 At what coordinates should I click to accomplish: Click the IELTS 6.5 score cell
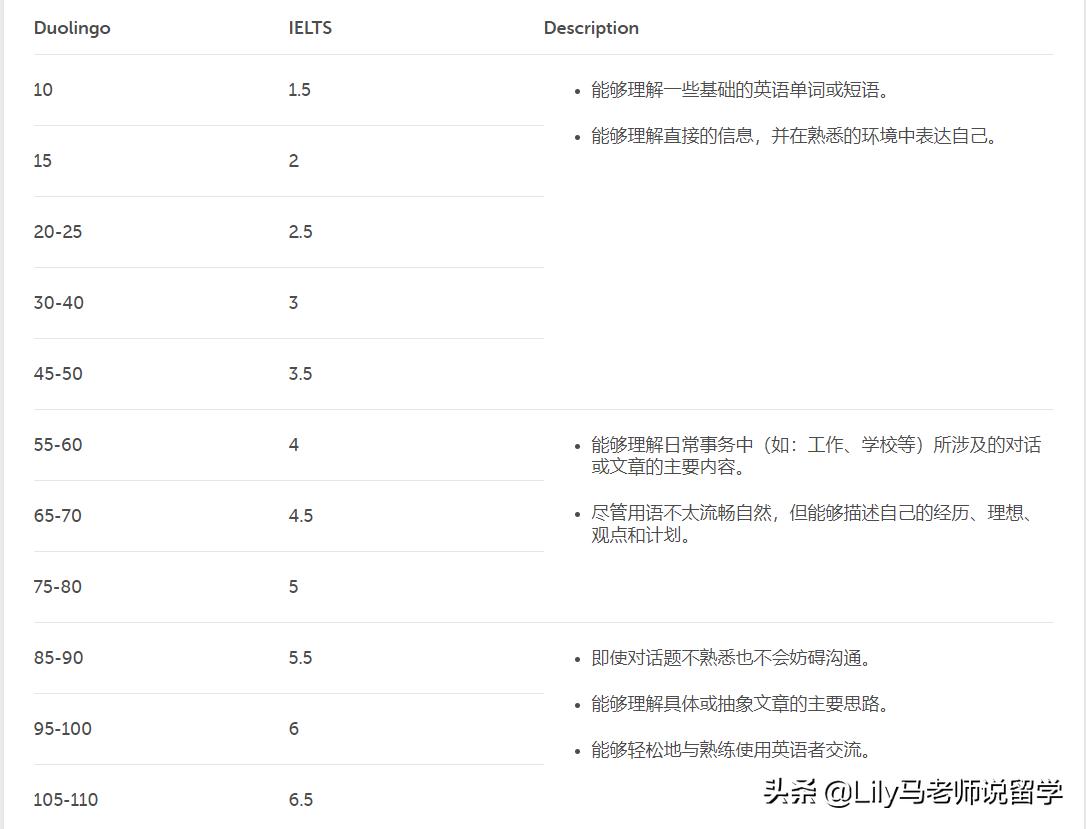tap(300, 800)
